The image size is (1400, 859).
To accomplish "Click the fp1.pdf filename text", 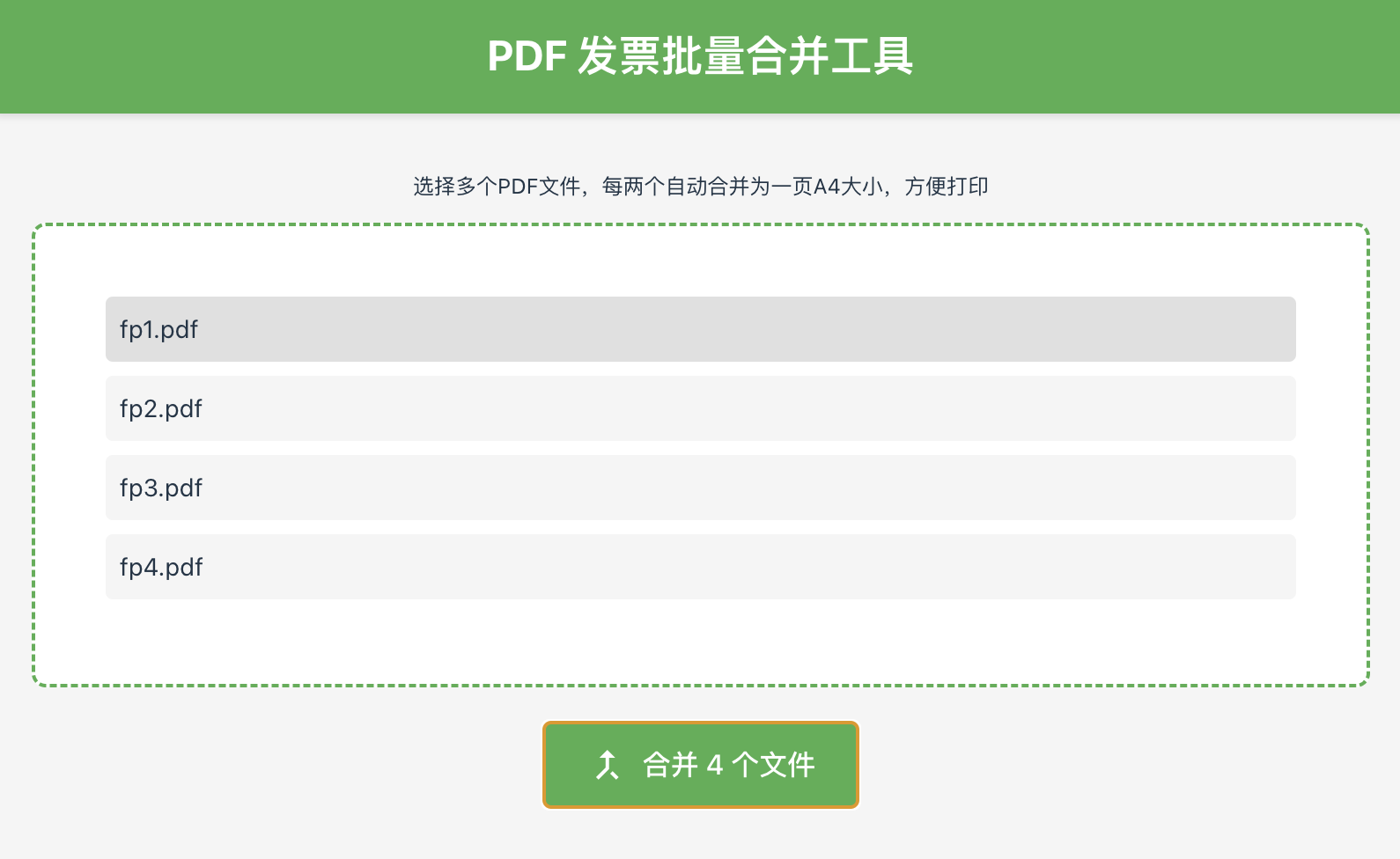I will pos(158,330).
